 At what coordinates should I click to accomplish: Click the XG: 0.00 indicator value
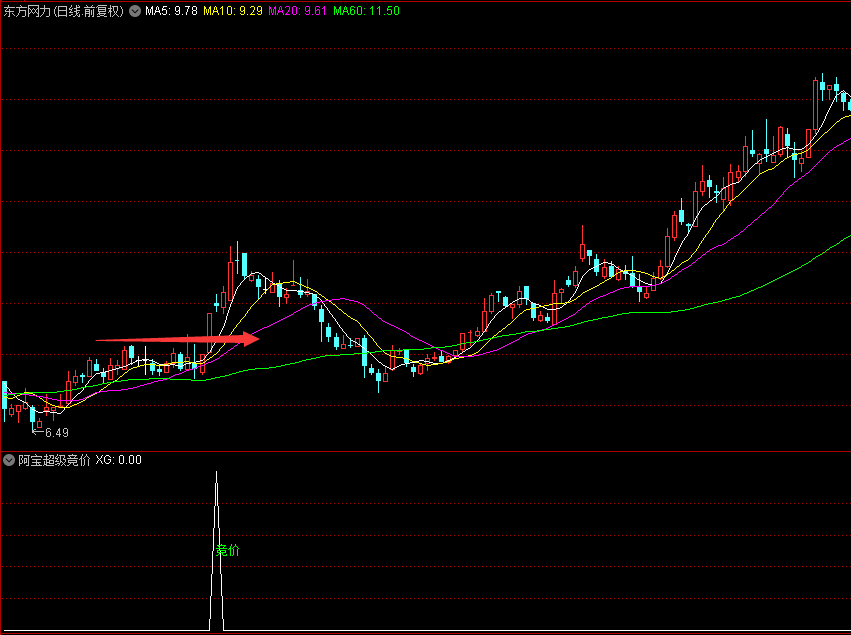118,460
